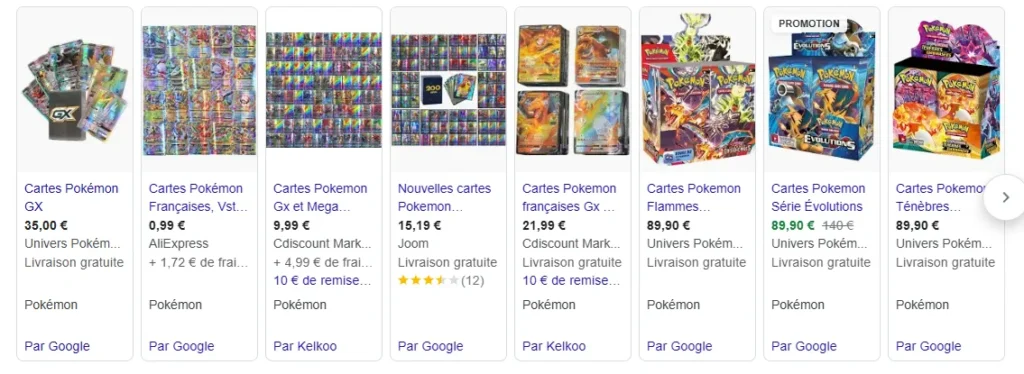The width and height of the screenshot is (1024, 374).
Task: Click Par Google under the 35,00 € item
Action: coord(57,346)
